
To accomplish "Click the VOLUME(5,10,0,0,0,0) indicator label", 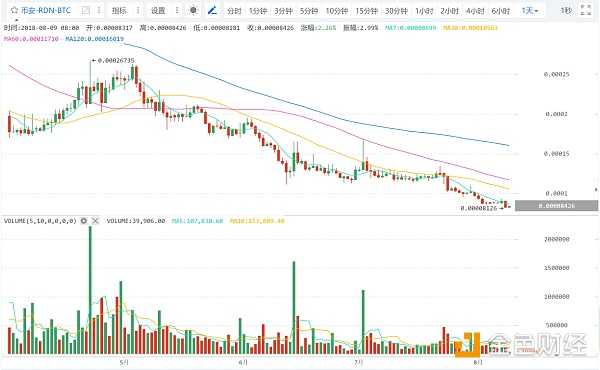I will (x=40, y=221).
